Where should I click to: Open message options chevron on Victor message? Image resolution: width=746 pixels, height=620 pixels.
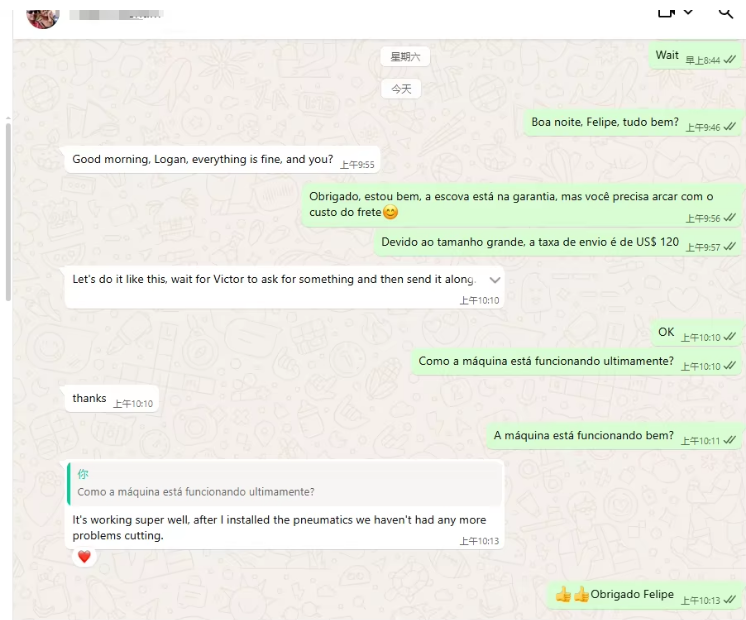pos(495,280)
